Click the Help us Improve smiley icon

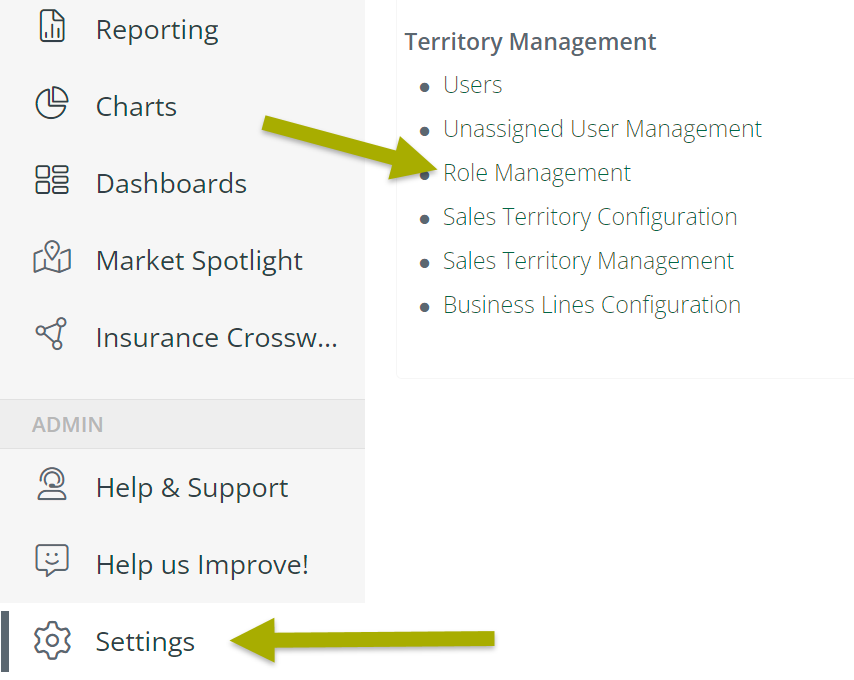pyautogui.click(x=52, y=560)
